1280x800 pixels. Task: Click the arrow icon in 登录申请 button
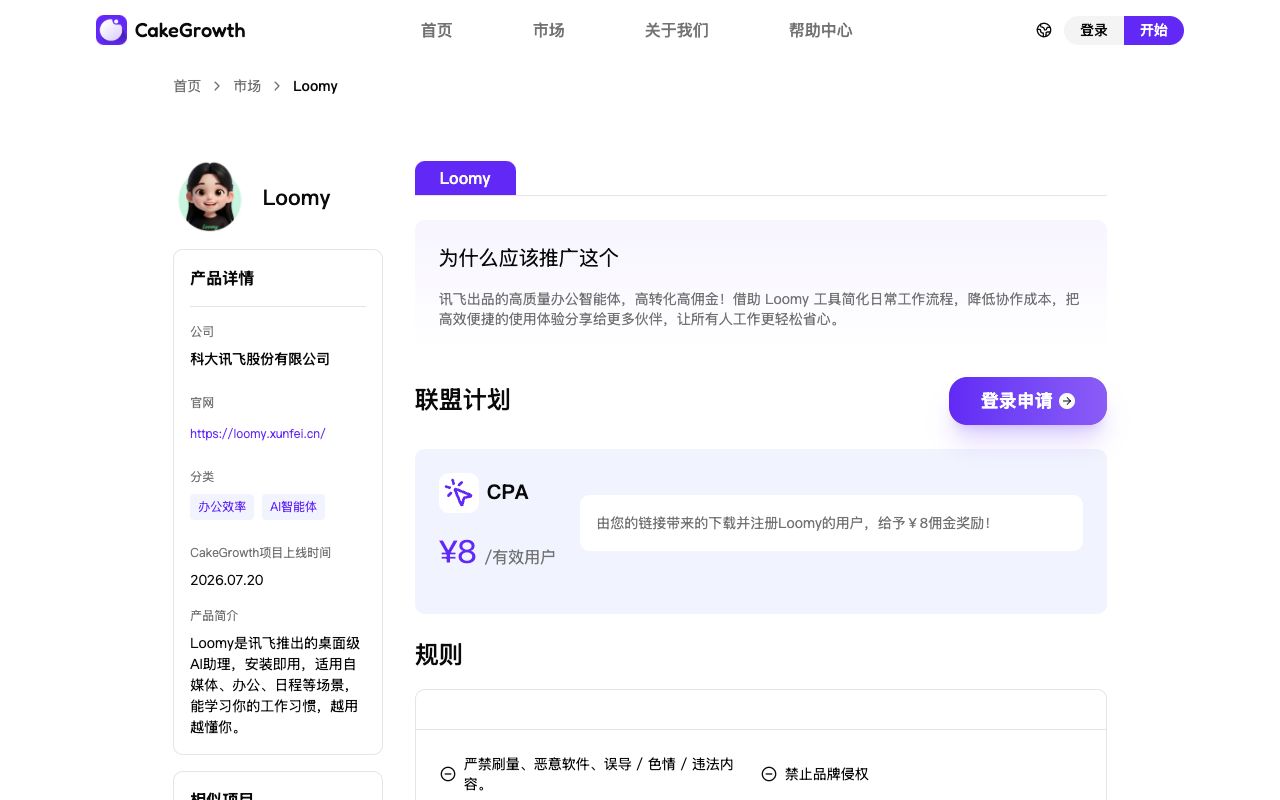tap(1067, 401)
